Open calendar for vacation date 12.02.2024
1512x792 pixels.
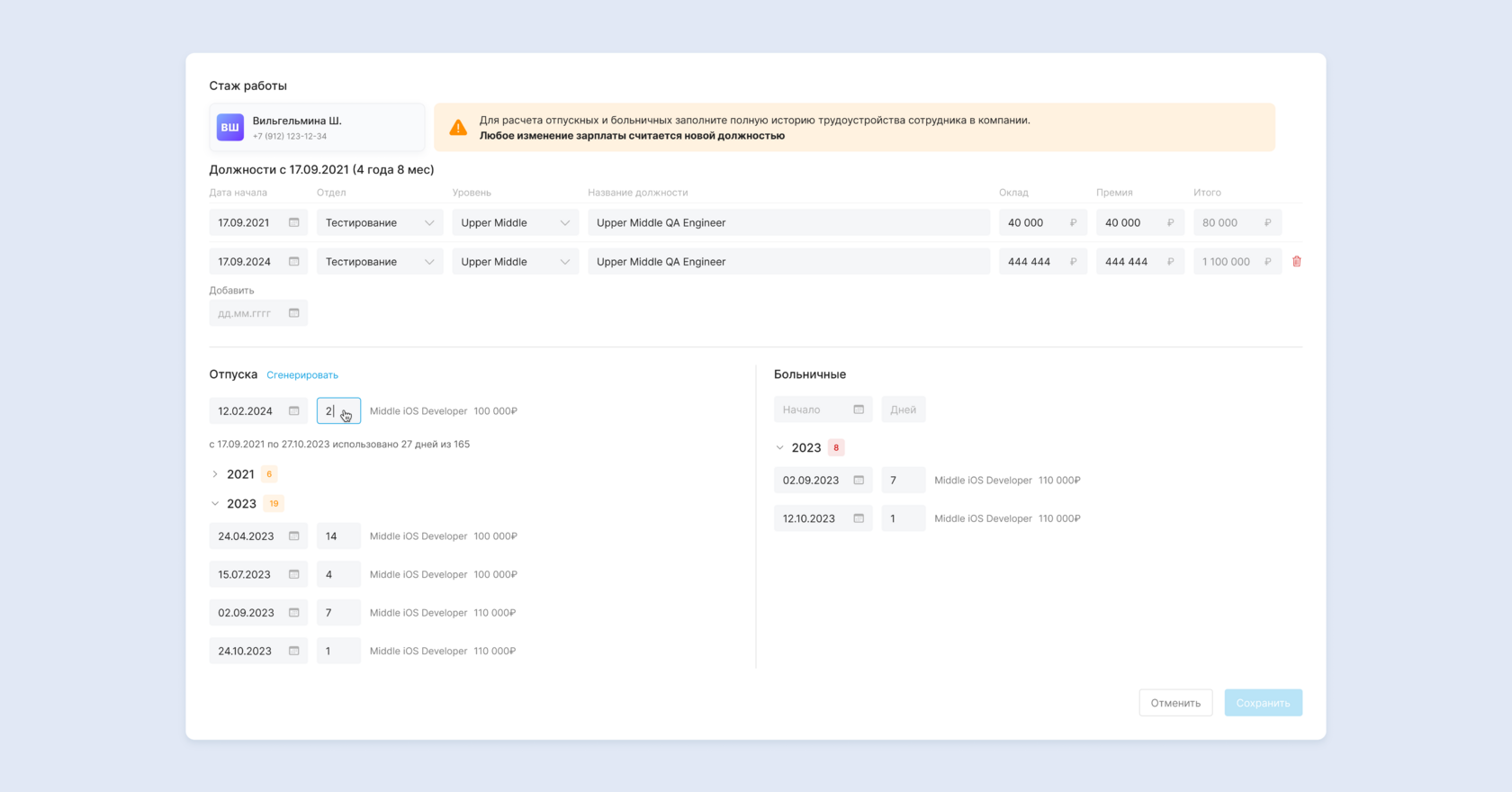point(293,411)
